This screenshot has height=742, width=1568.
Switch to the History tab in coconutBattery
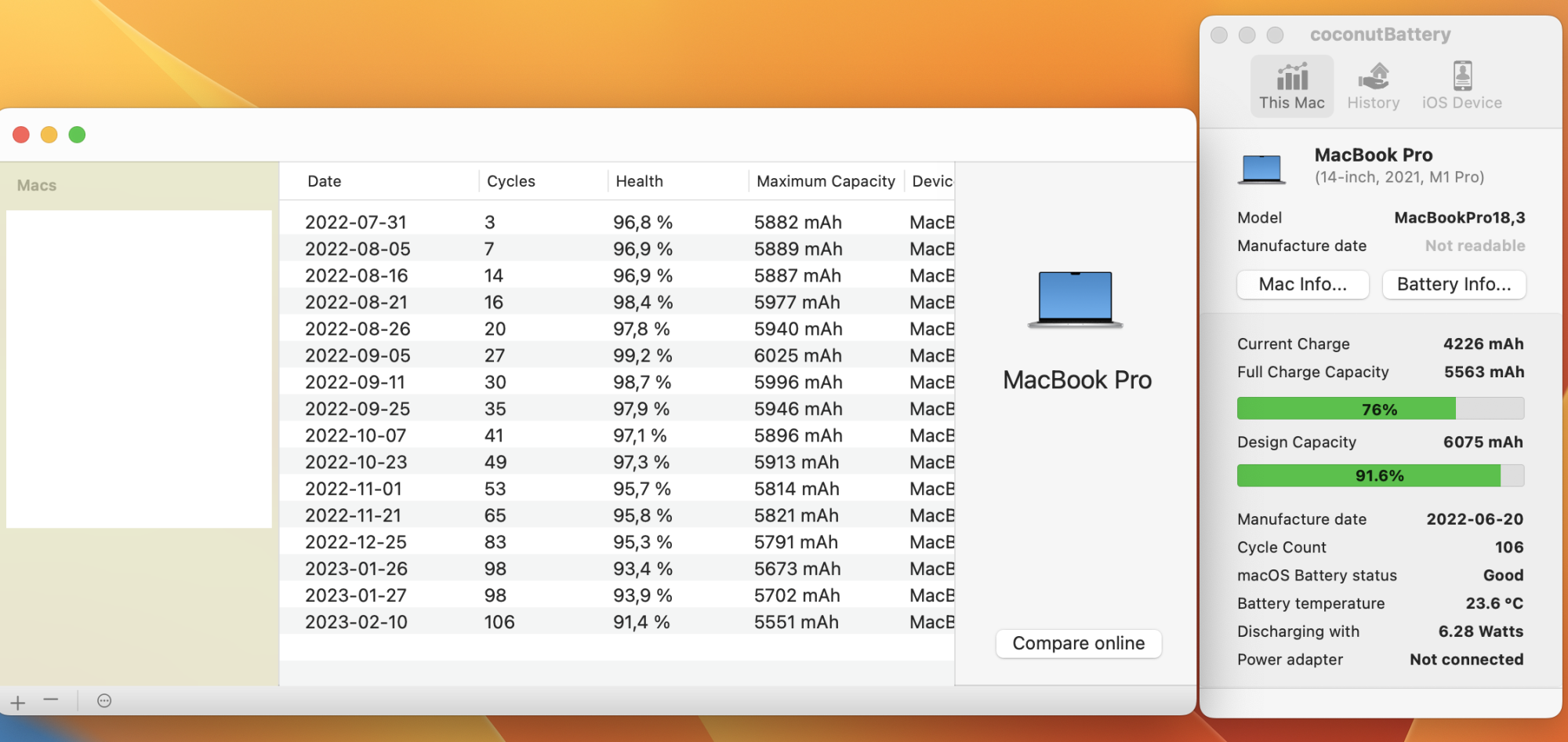point(1373,86)
